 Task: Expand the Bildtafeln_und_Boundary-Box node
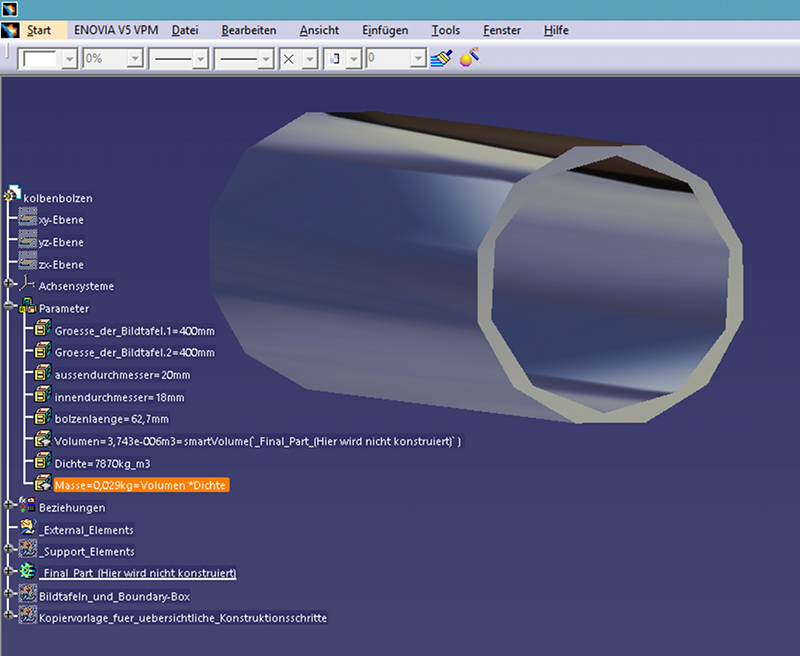[x=9, y=595]
